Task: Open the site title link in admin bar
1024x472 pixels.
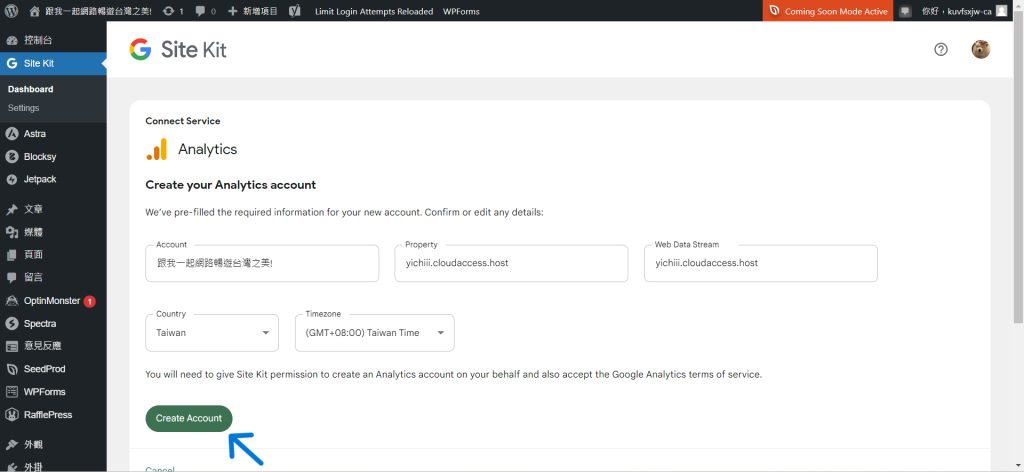Action: (x=99, y=11)
